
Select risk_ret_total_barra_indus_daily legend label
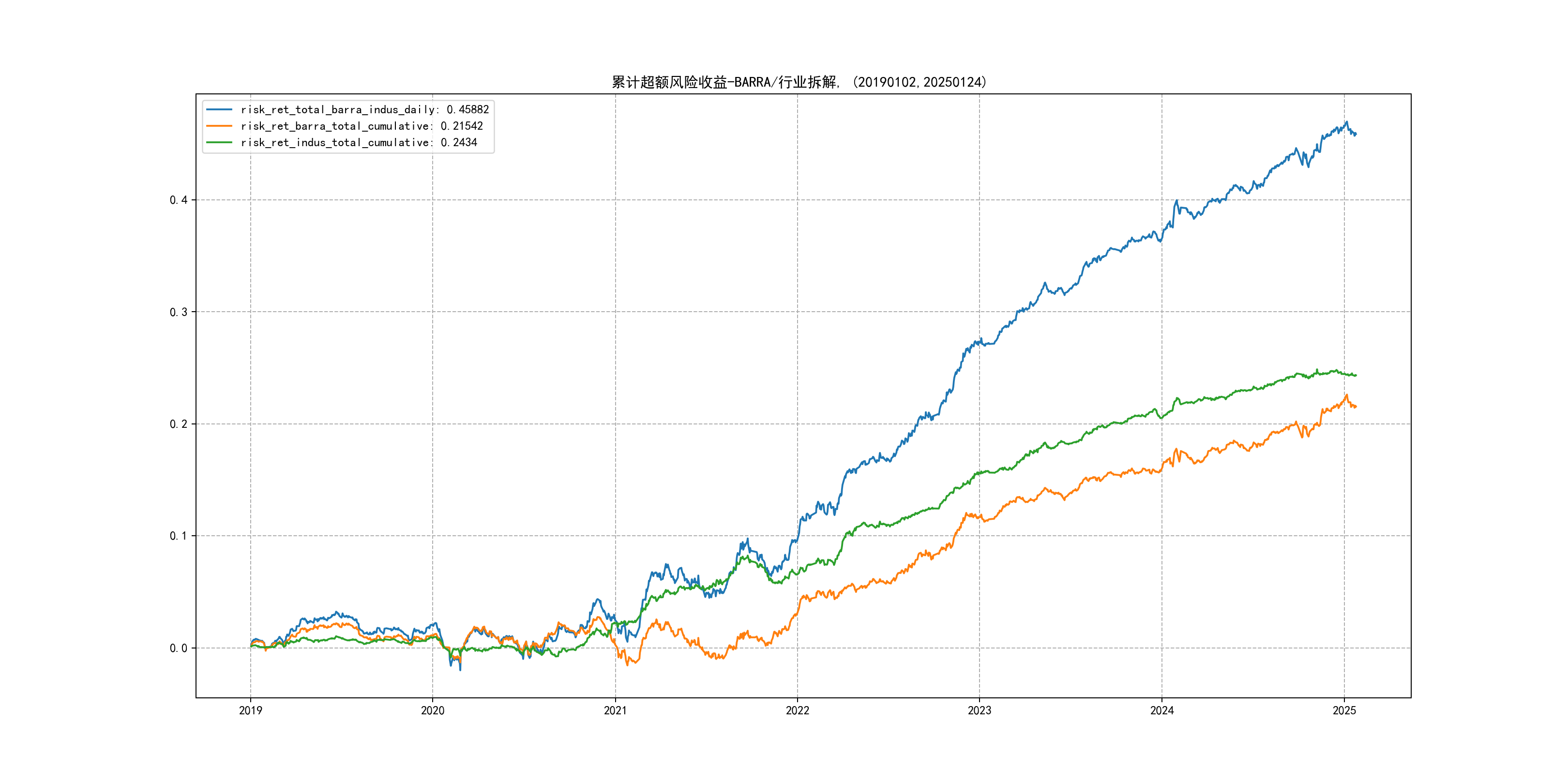coord(364,109)
